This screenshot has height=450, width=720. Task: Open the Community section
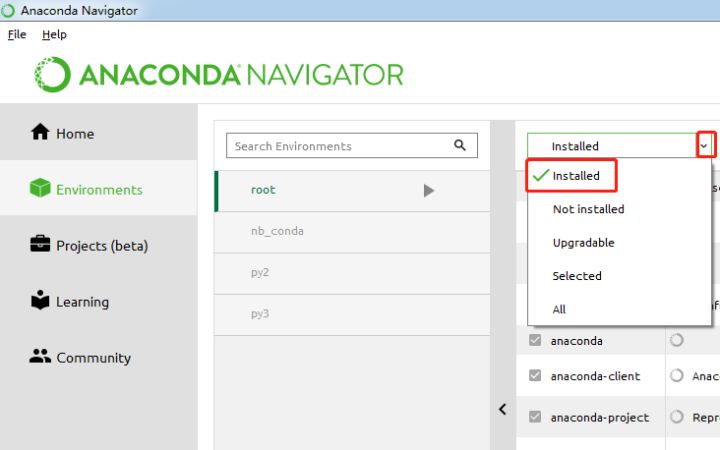(x=99, y=358)
